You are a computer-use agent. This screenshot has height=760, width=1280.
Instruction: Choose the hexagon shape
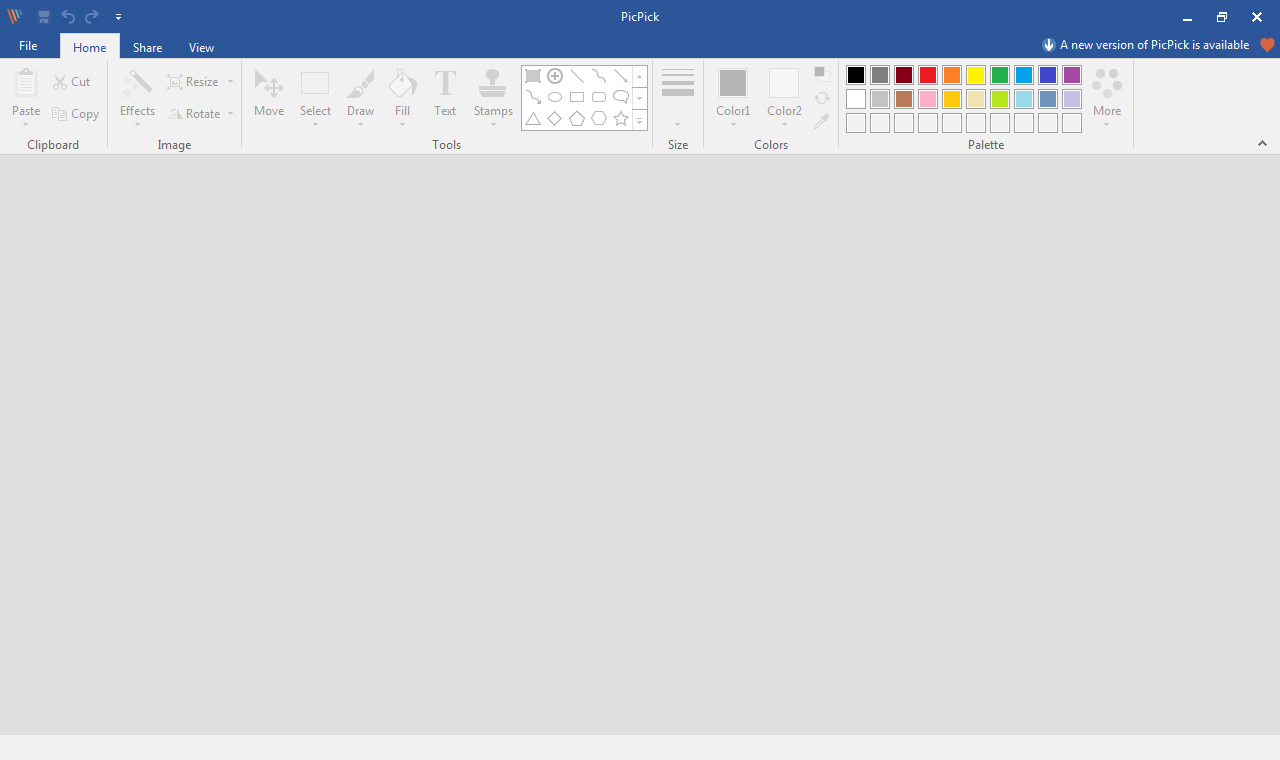click(x=599, y=119)
